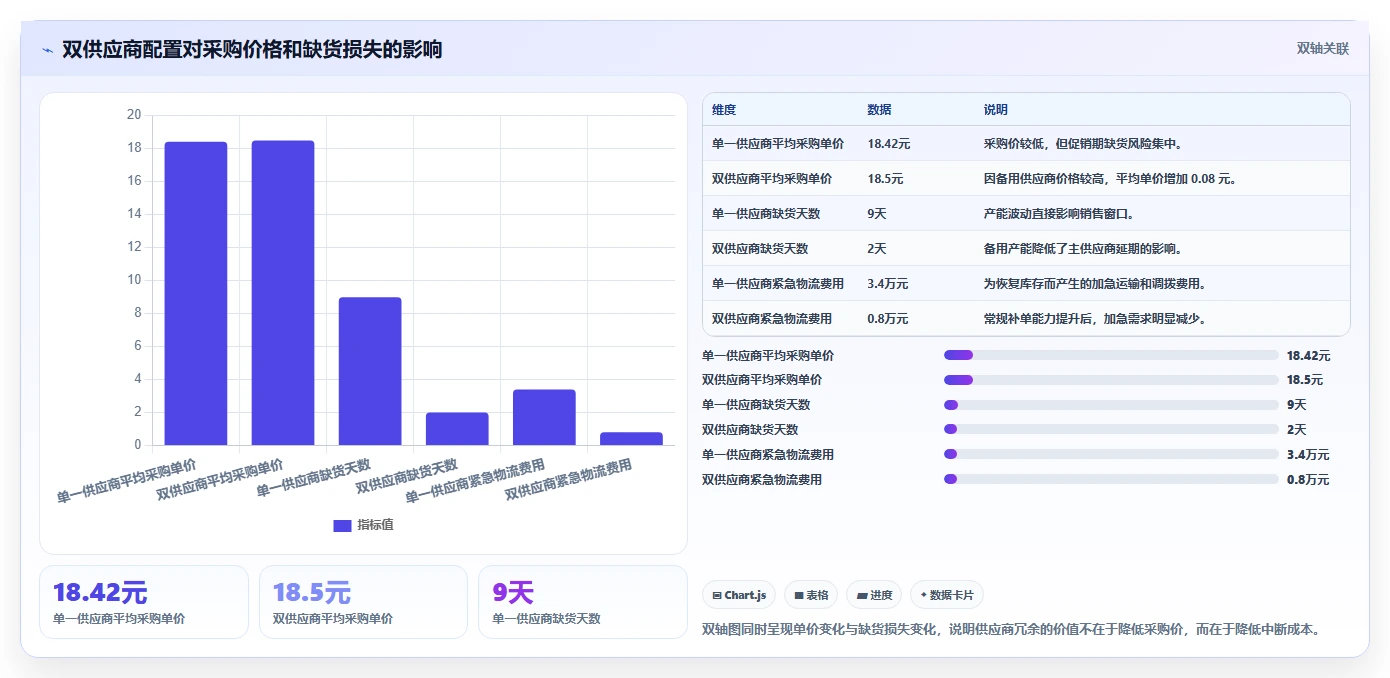
Task: Select the 双供应商紧急物流费用 bar in chart
Action: (x=631, y=438)
